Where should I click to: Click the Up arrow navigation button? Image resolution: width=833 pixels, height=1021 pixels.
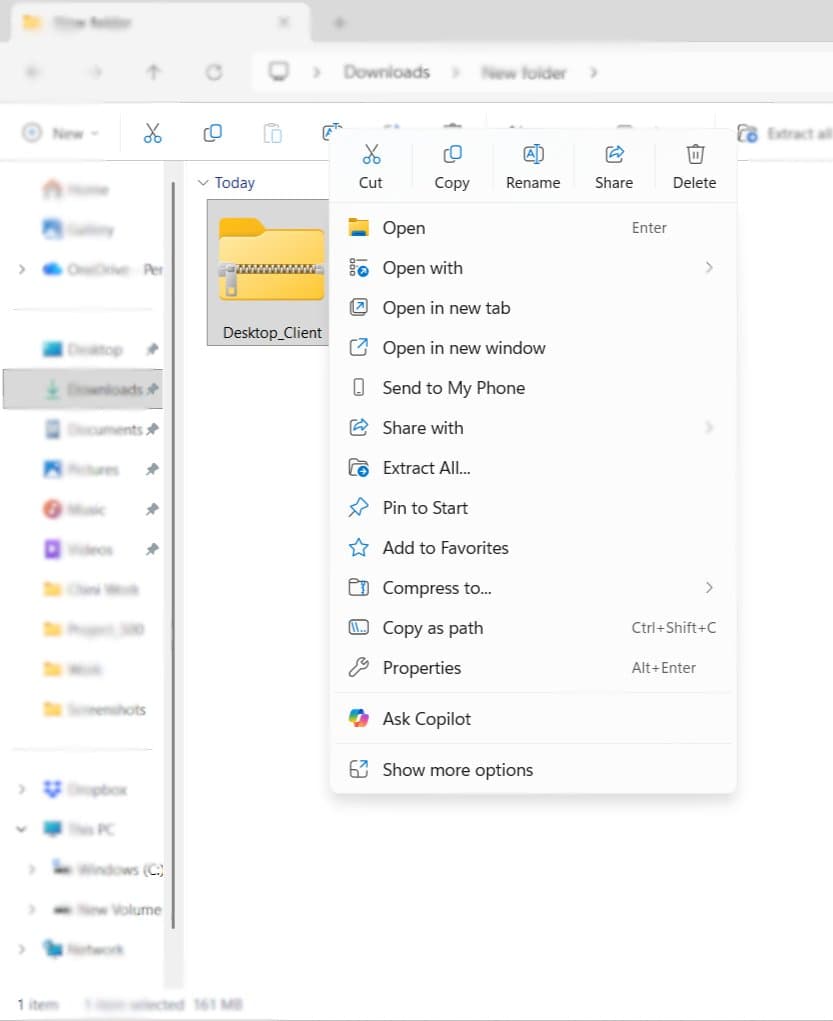(154, 72)
